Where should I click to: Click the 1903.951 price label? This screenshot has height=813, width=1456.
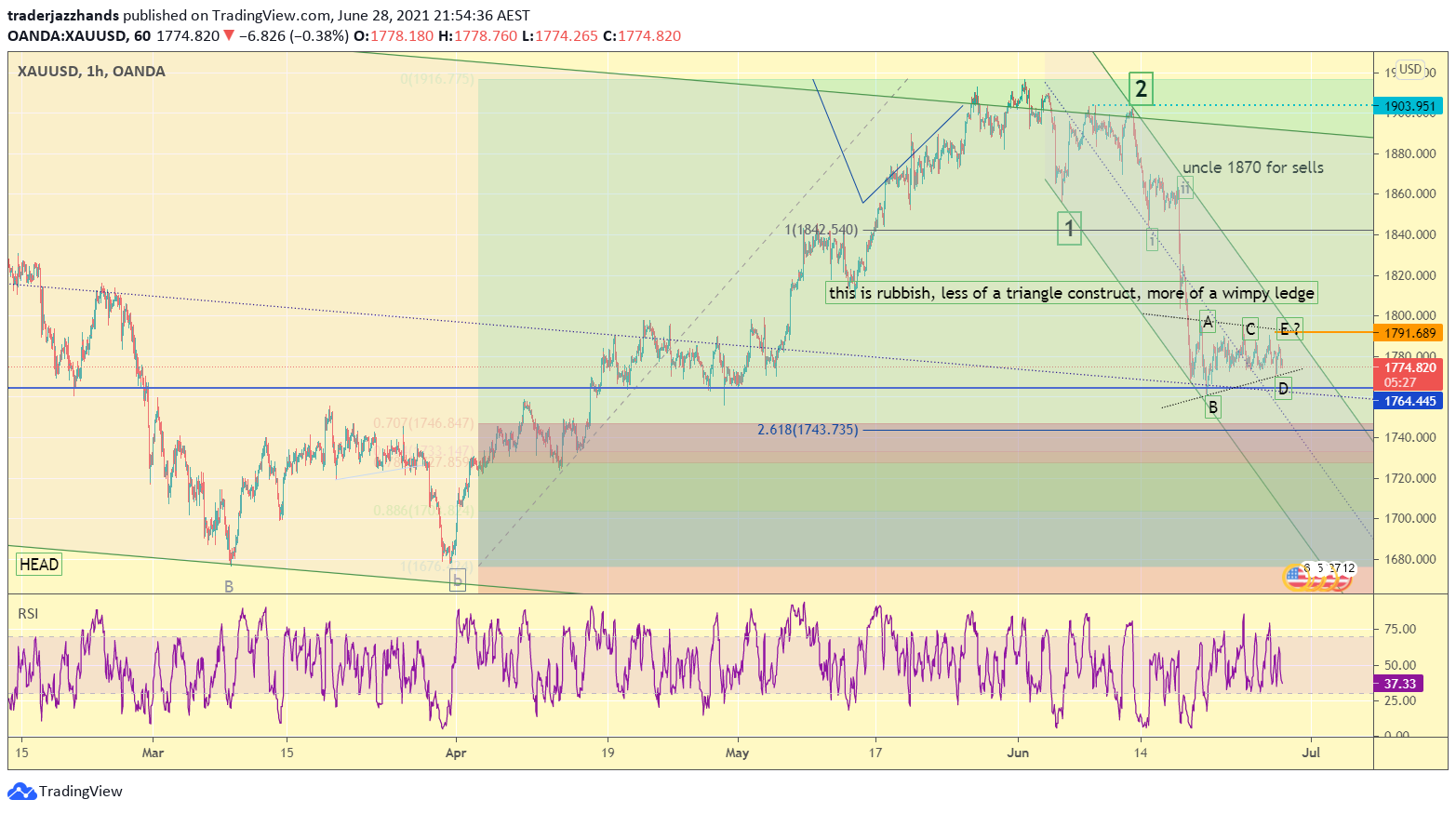1409,106
